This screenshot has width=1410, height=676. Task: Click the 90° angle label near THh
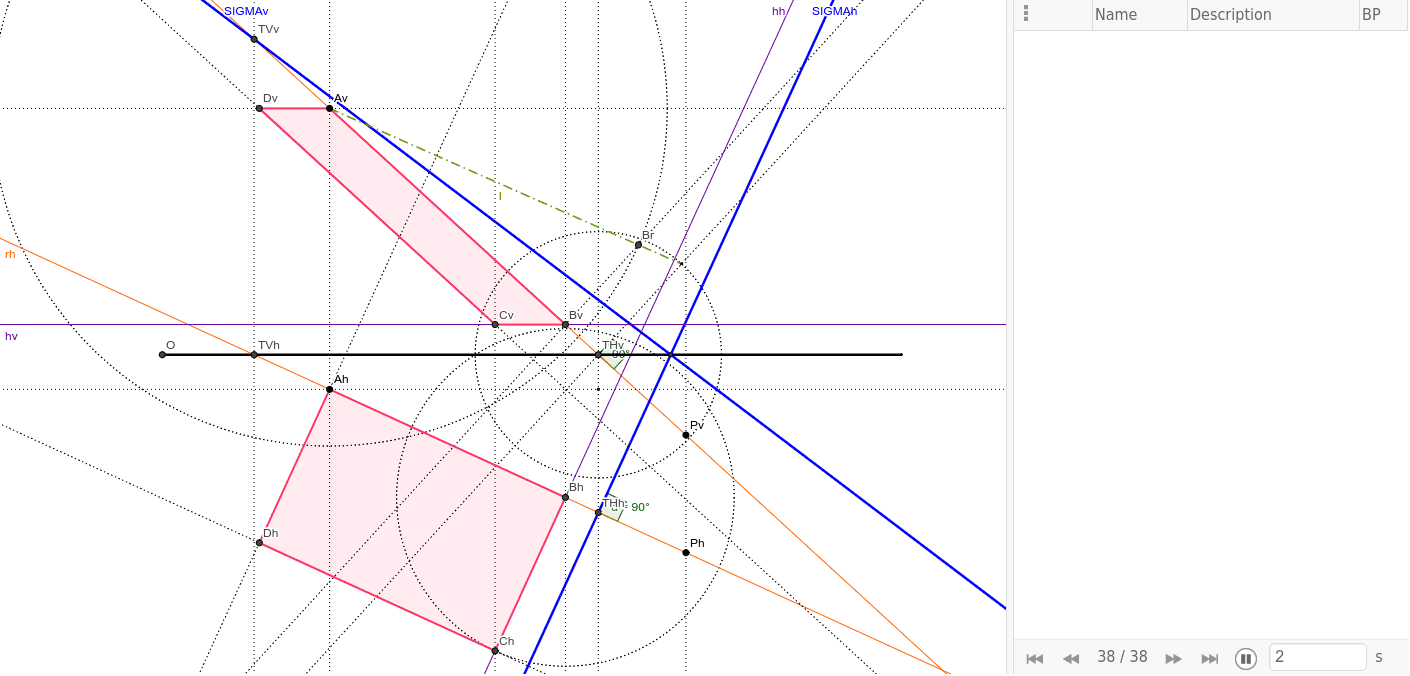[640, 507]
